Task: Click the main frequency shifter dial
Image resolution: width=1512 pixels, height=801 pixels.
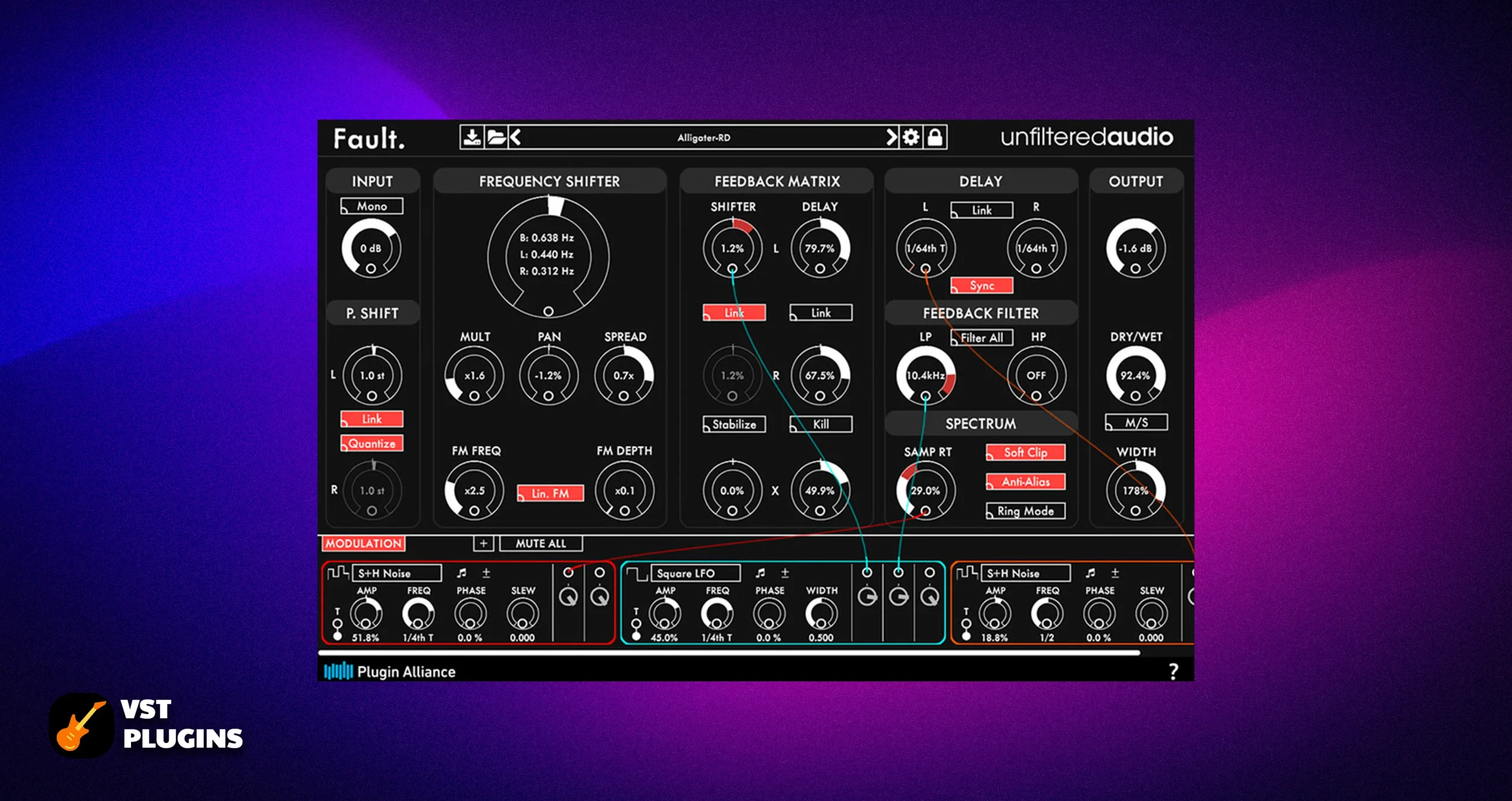Action: tap(549, 257)
